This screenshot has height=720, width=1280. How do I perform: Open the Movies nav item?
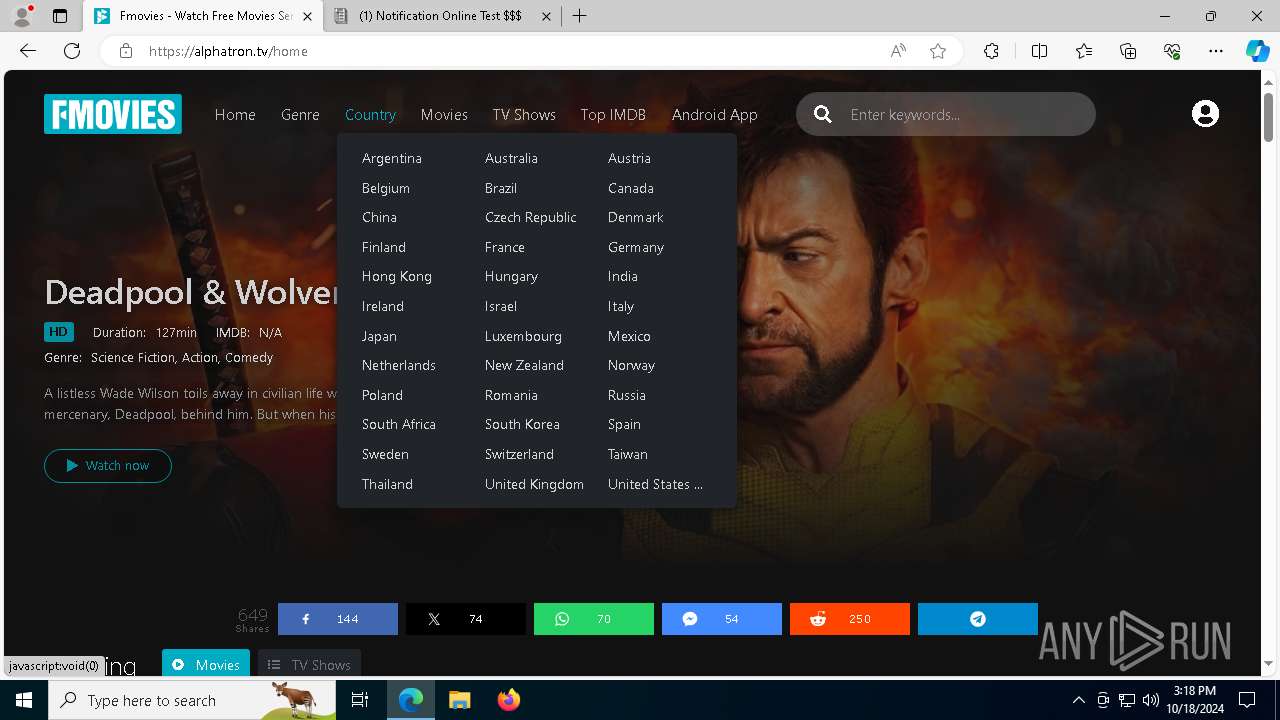pos(444,115)
